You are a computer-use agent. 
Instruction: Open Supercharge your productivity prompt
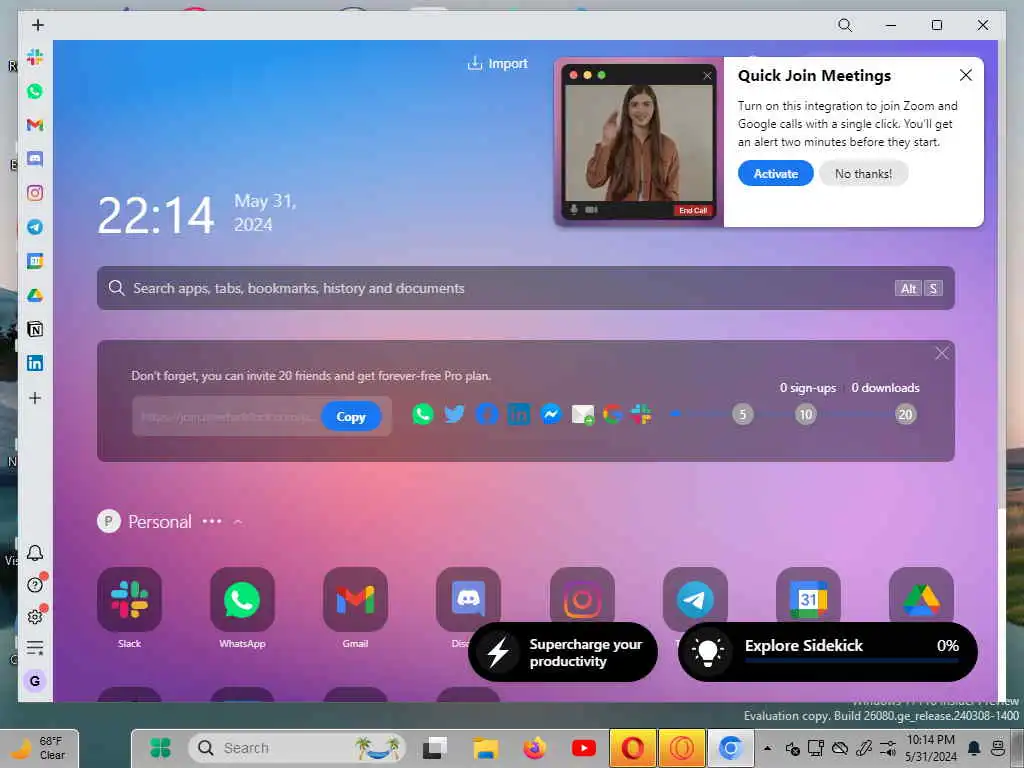[x=563, y=652]
